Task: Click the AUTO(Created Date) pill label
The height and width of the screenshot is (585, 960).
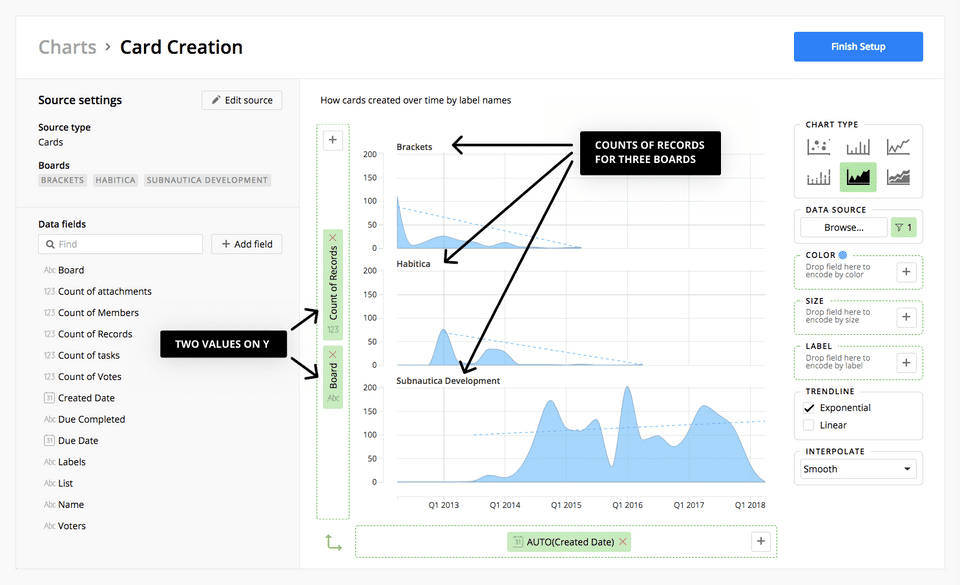Action: pyautogui.click(x=570, y=542)
